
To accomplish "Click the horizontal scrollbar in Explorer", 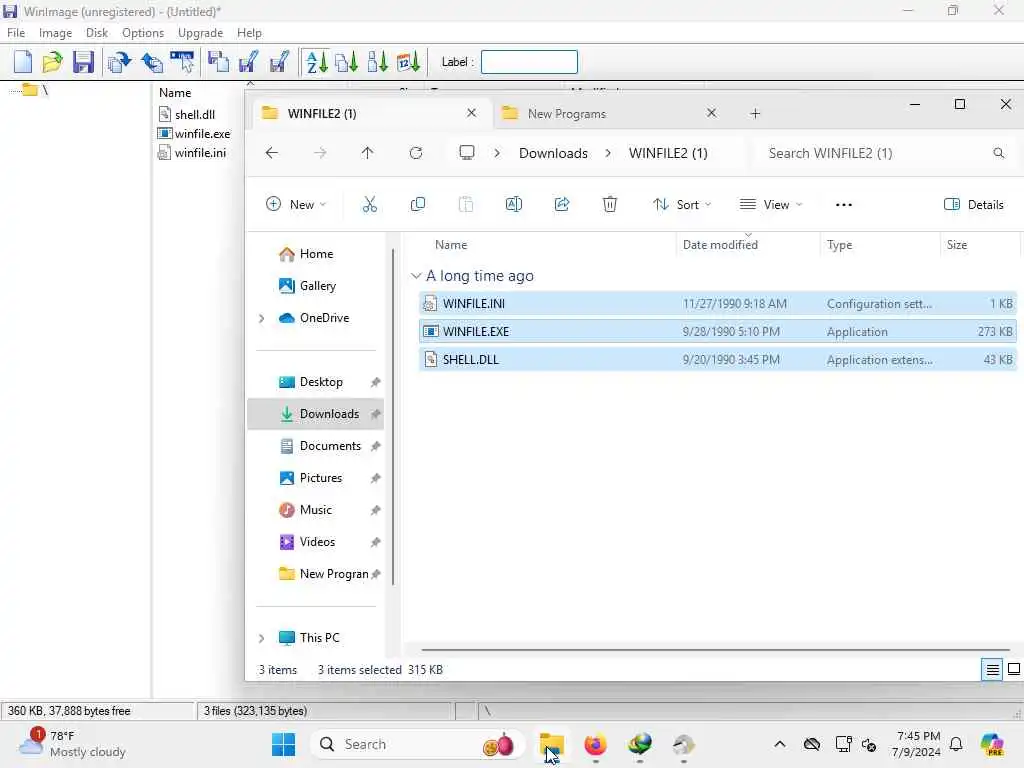I will tap(715, 650).
